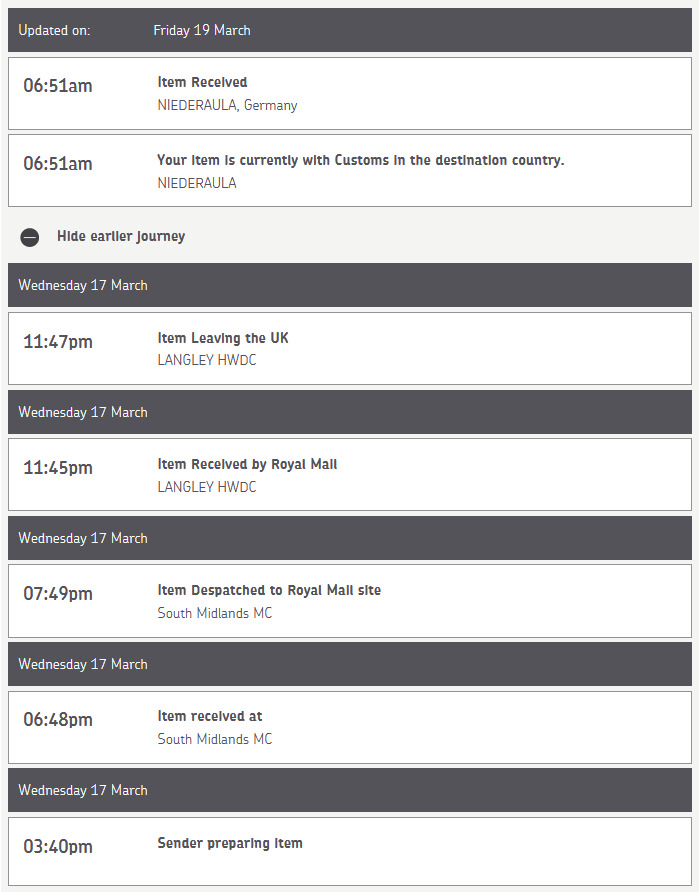Click the 'Item received at' status title
Screen dimensions: 699x892
(x=210, y=716)
